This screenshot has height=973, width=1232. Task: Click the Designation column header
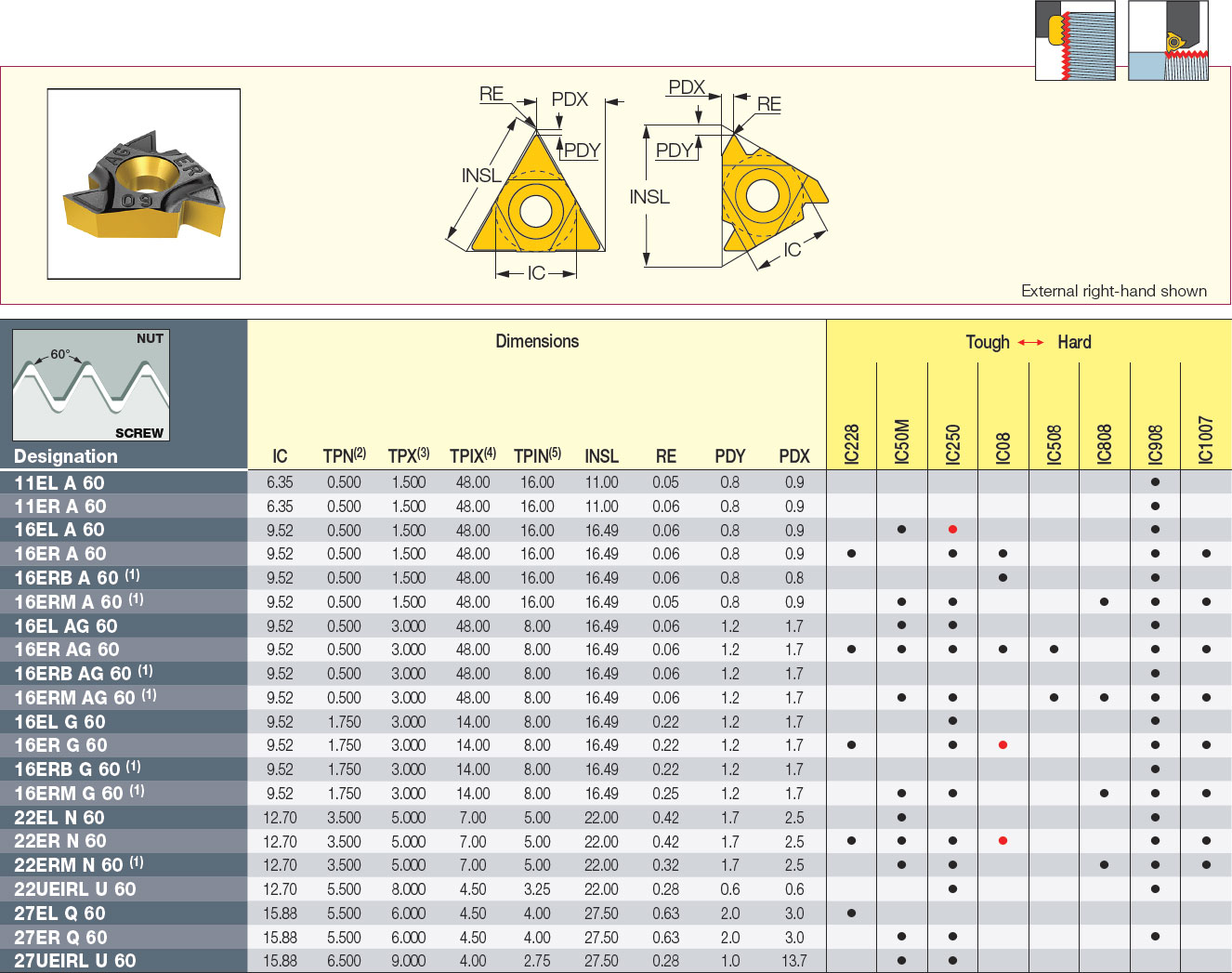tap(66, 456)
